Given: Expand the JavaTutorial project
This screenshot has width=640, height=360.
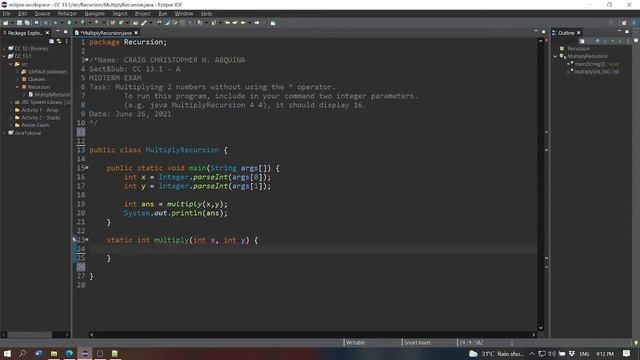Looking at the screenshot, I should click(4, 133).
